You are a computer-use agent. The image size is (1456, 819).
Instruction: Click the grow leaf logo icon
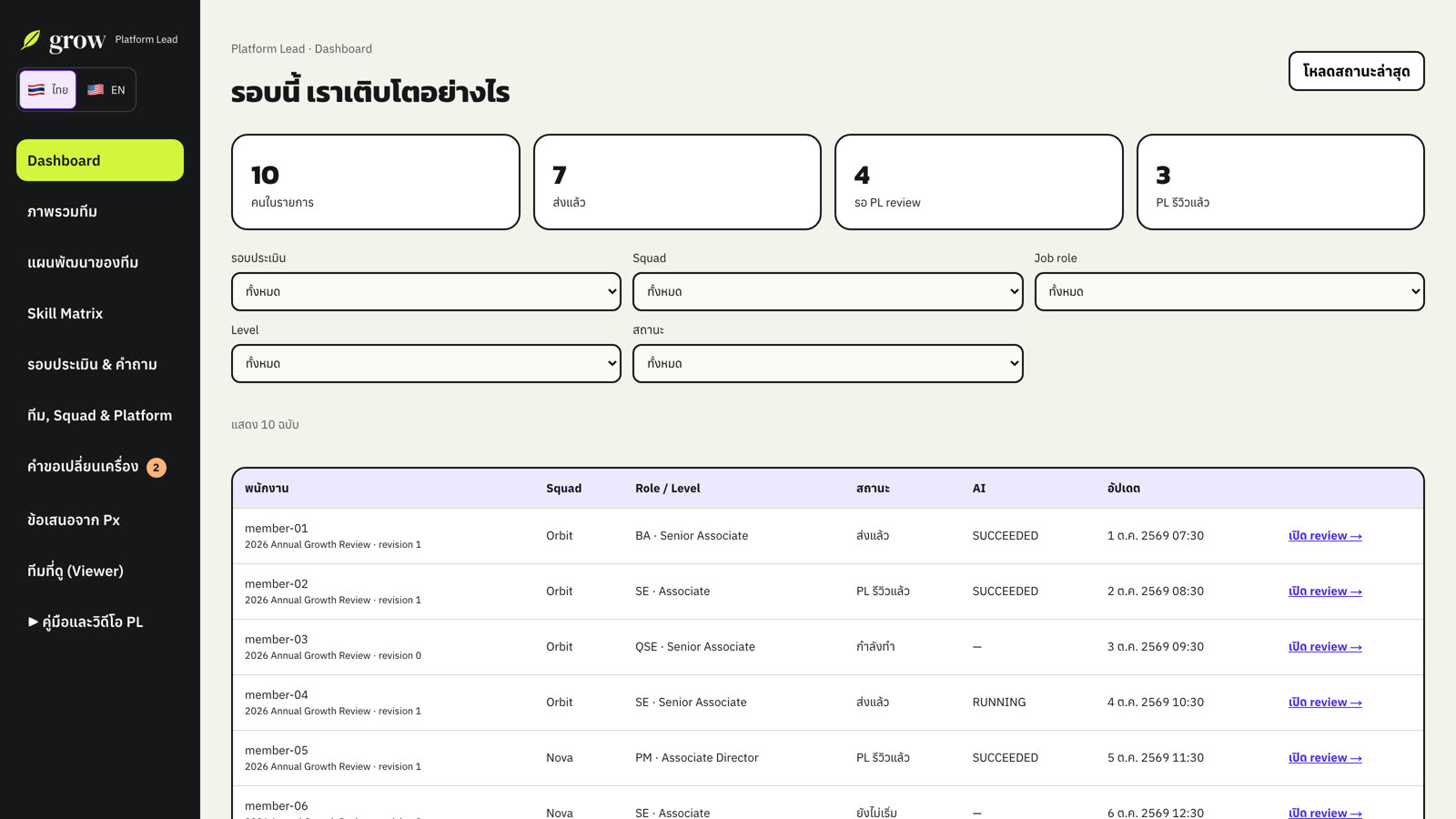(31, 40)
